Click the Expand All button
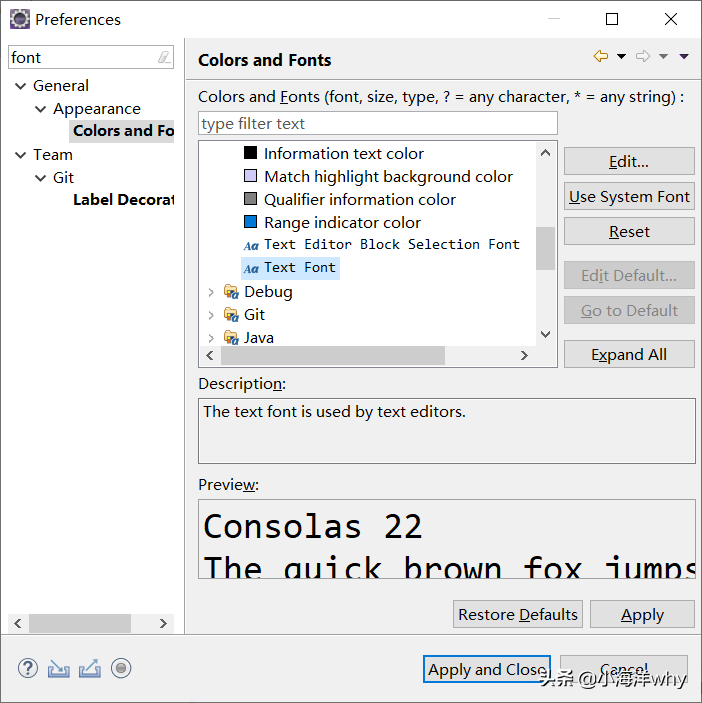The image size is (702, 703). [629, 354]
